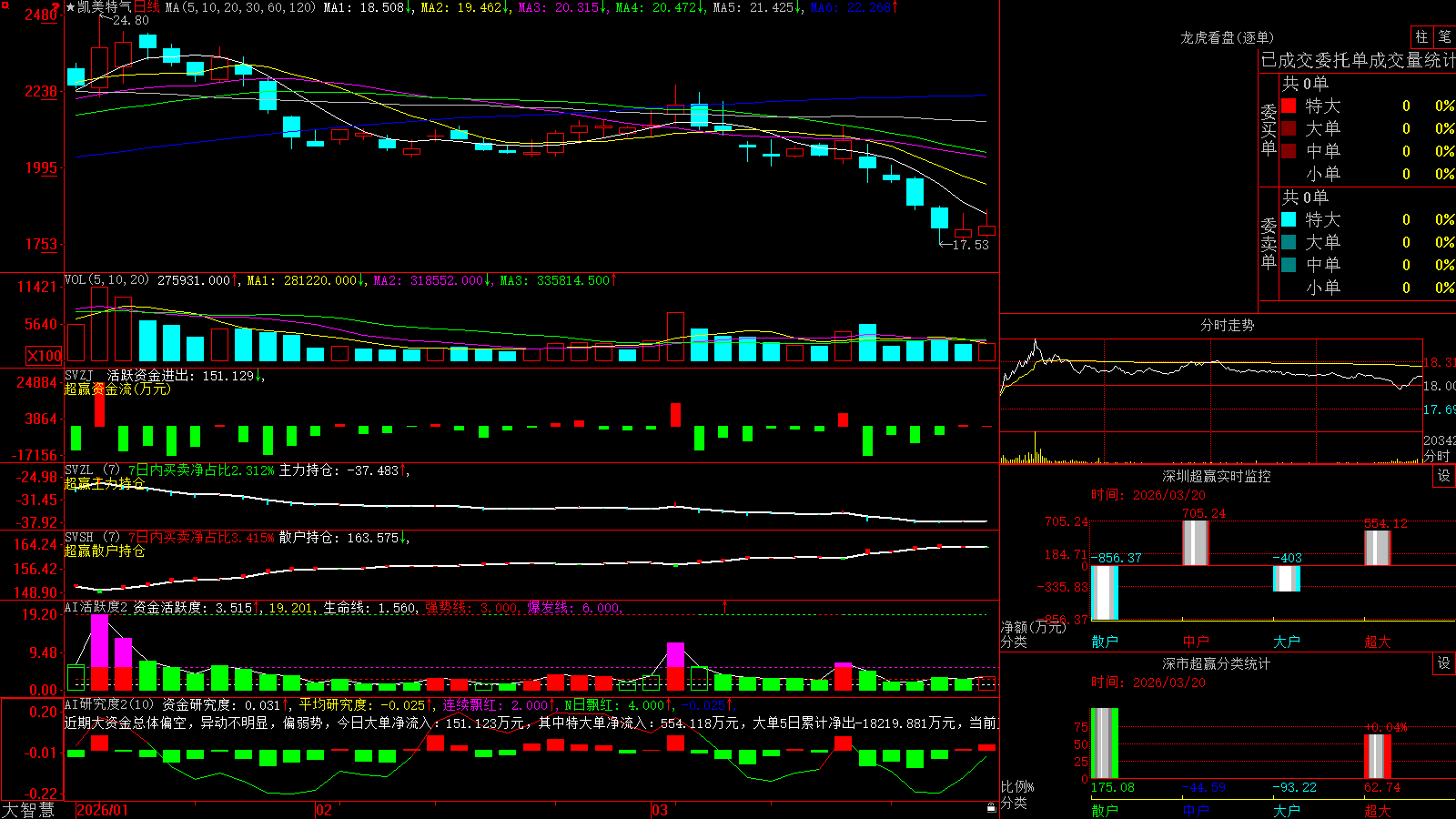
Task: Click the 龙虎看盘(逐单) panel title
Action: click(1227, 37)
